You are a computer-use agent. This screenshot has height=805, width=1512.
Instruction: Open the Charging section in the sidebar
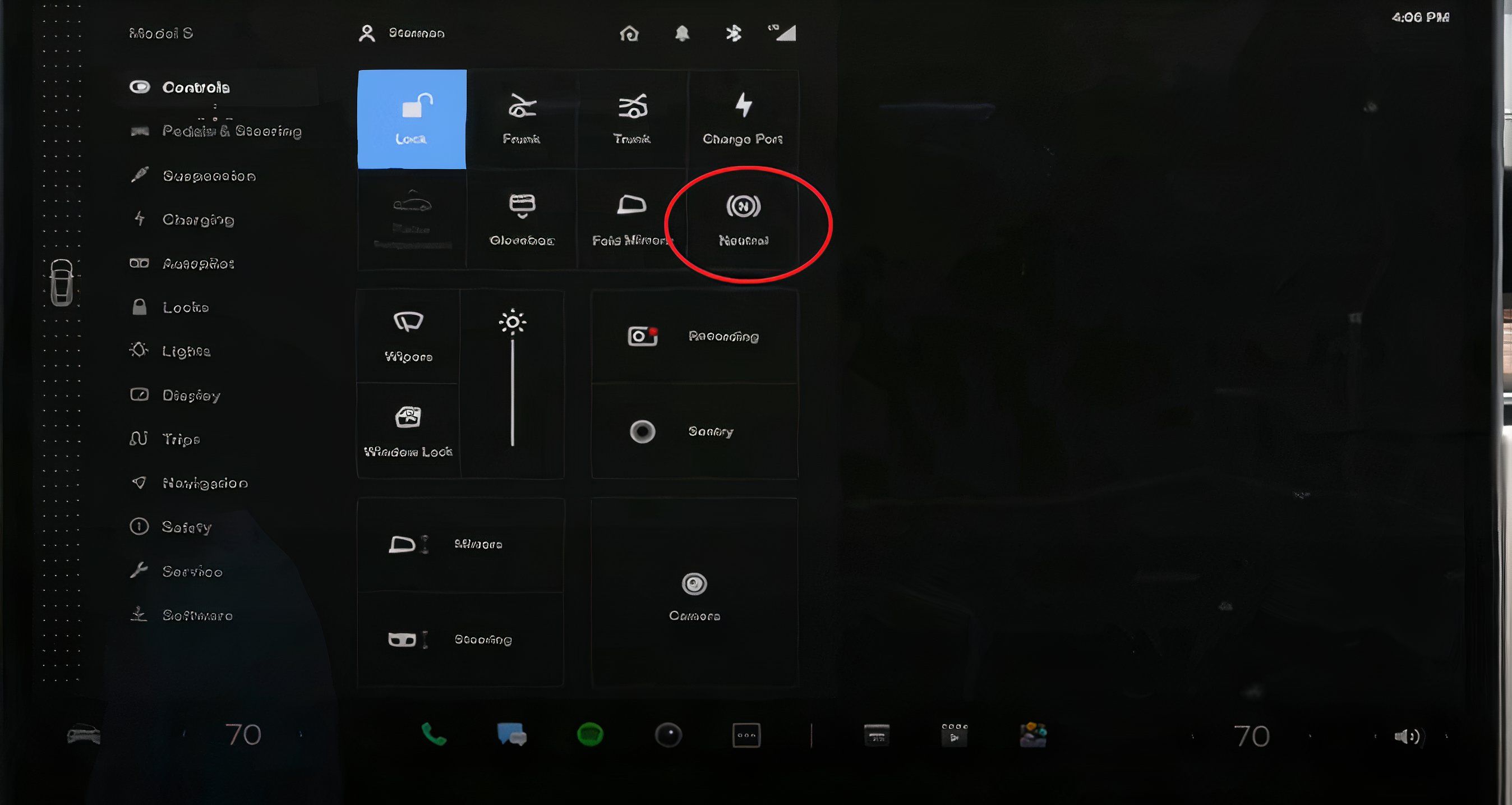click(197, 219)
